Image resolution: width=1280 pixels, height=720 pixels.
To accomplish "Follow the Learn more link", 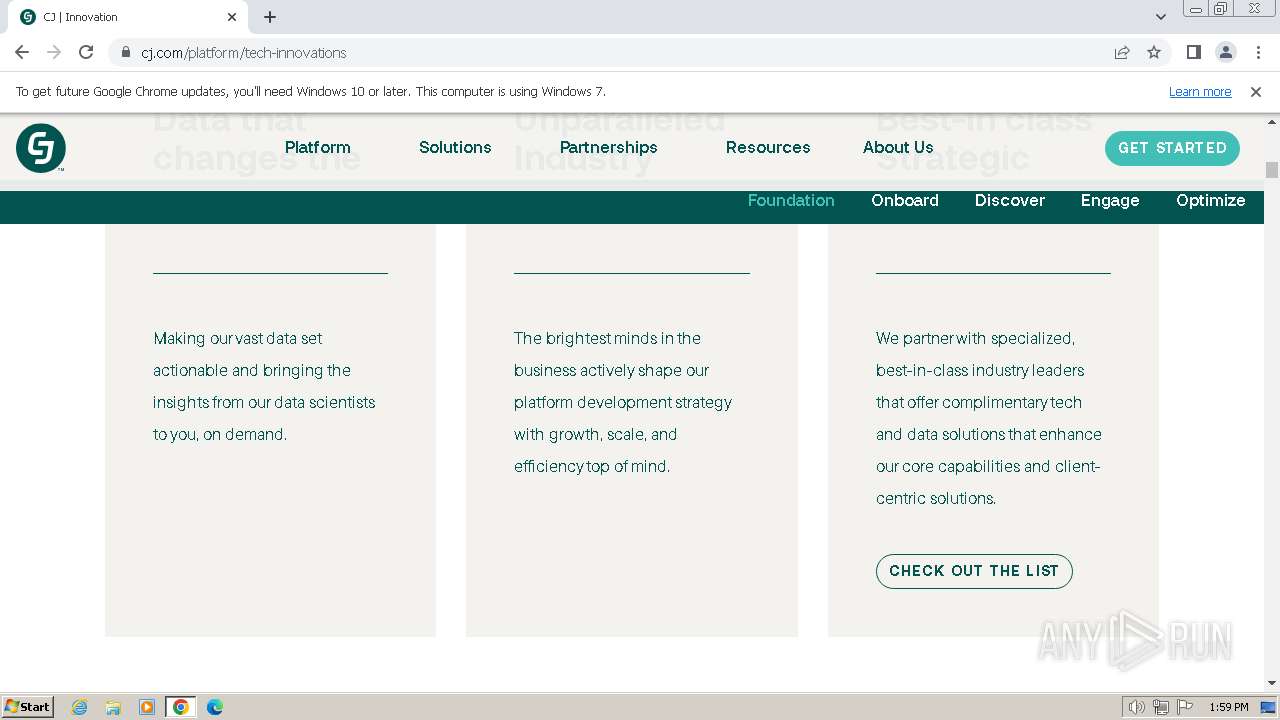I will coord(1200,92).
